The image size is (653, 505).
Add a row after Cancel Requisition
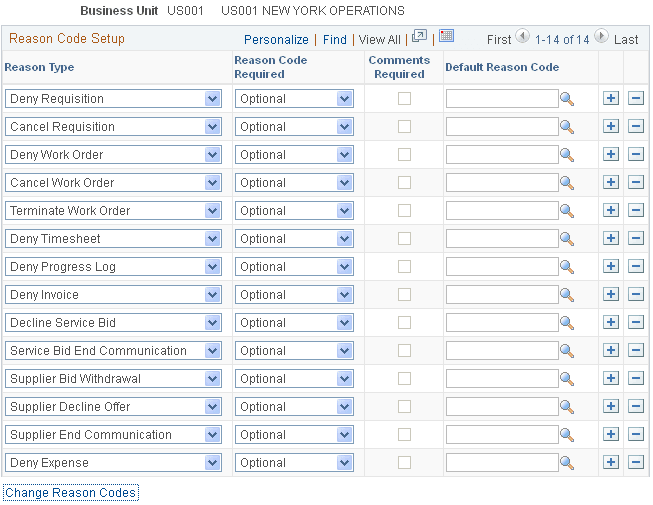tap(611, 127)
